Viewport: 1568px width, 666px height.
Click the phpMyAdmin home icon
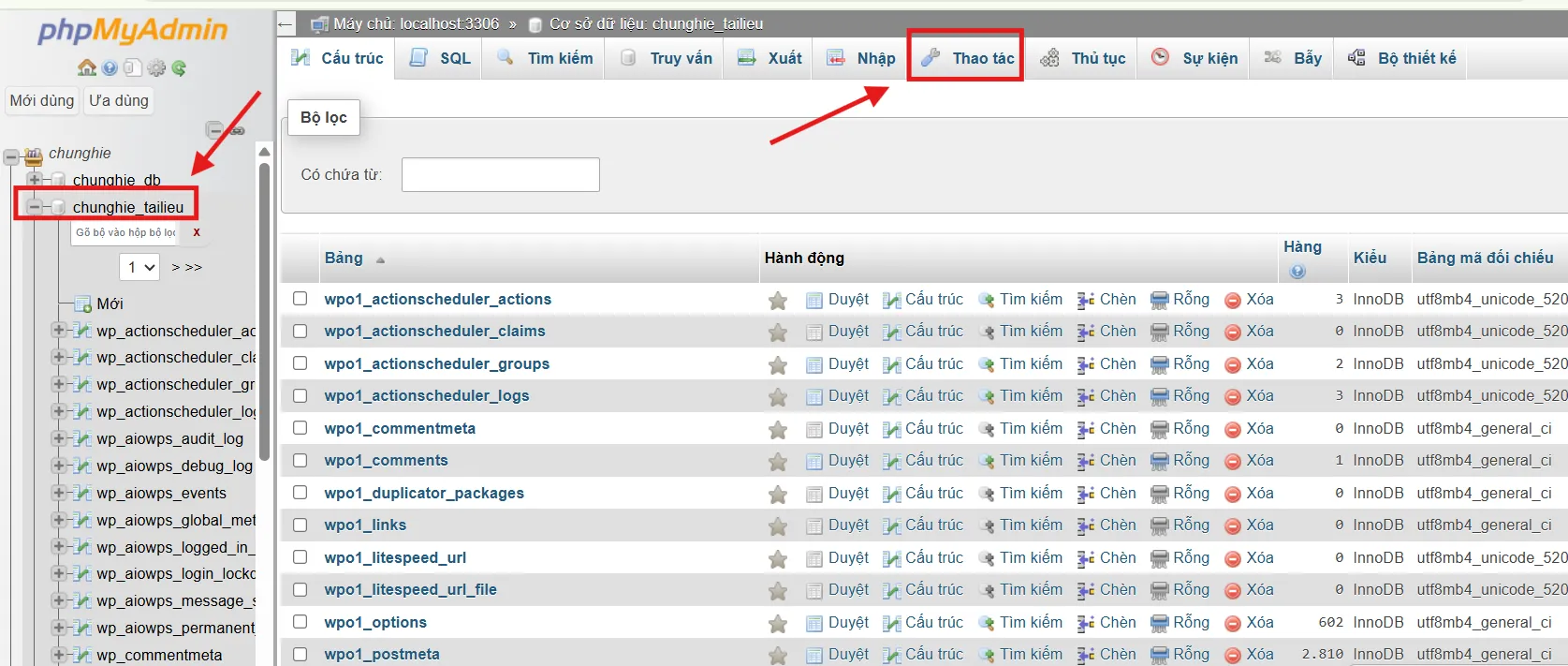point(87,67)
